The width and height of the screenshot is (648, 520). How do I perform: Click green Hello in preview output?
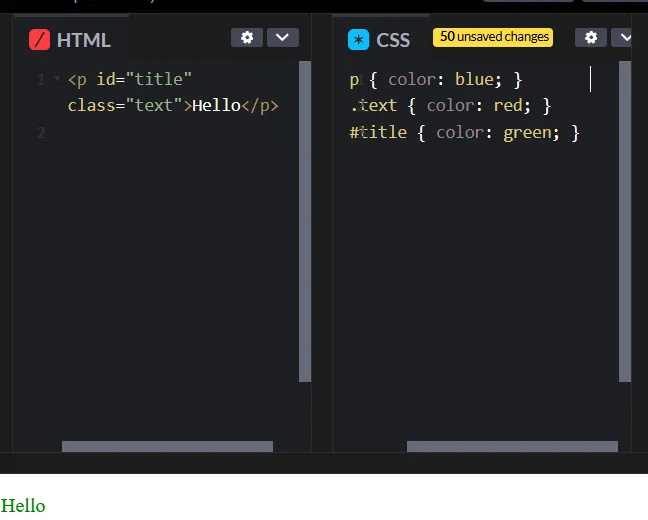(23, 506)
